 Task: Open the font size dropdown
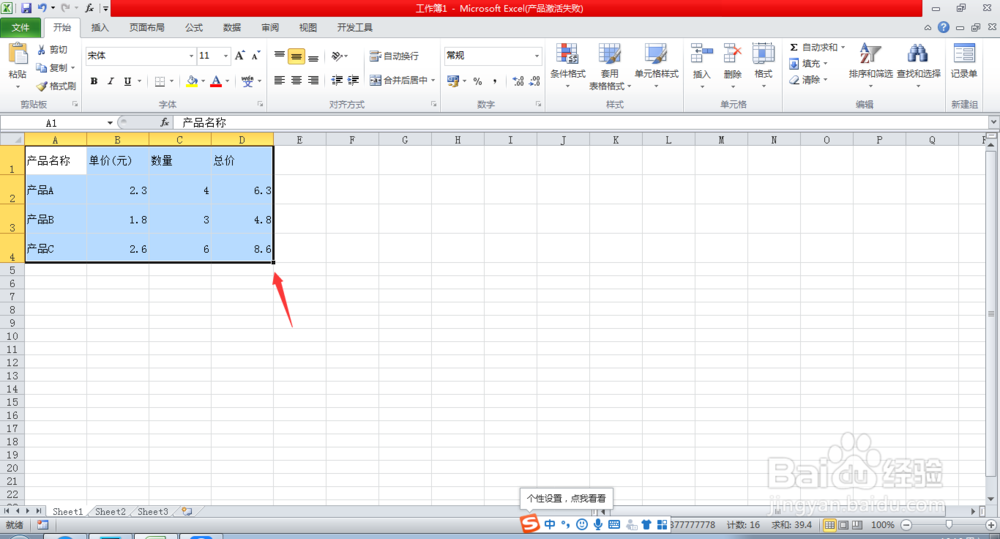pos(225,55)
